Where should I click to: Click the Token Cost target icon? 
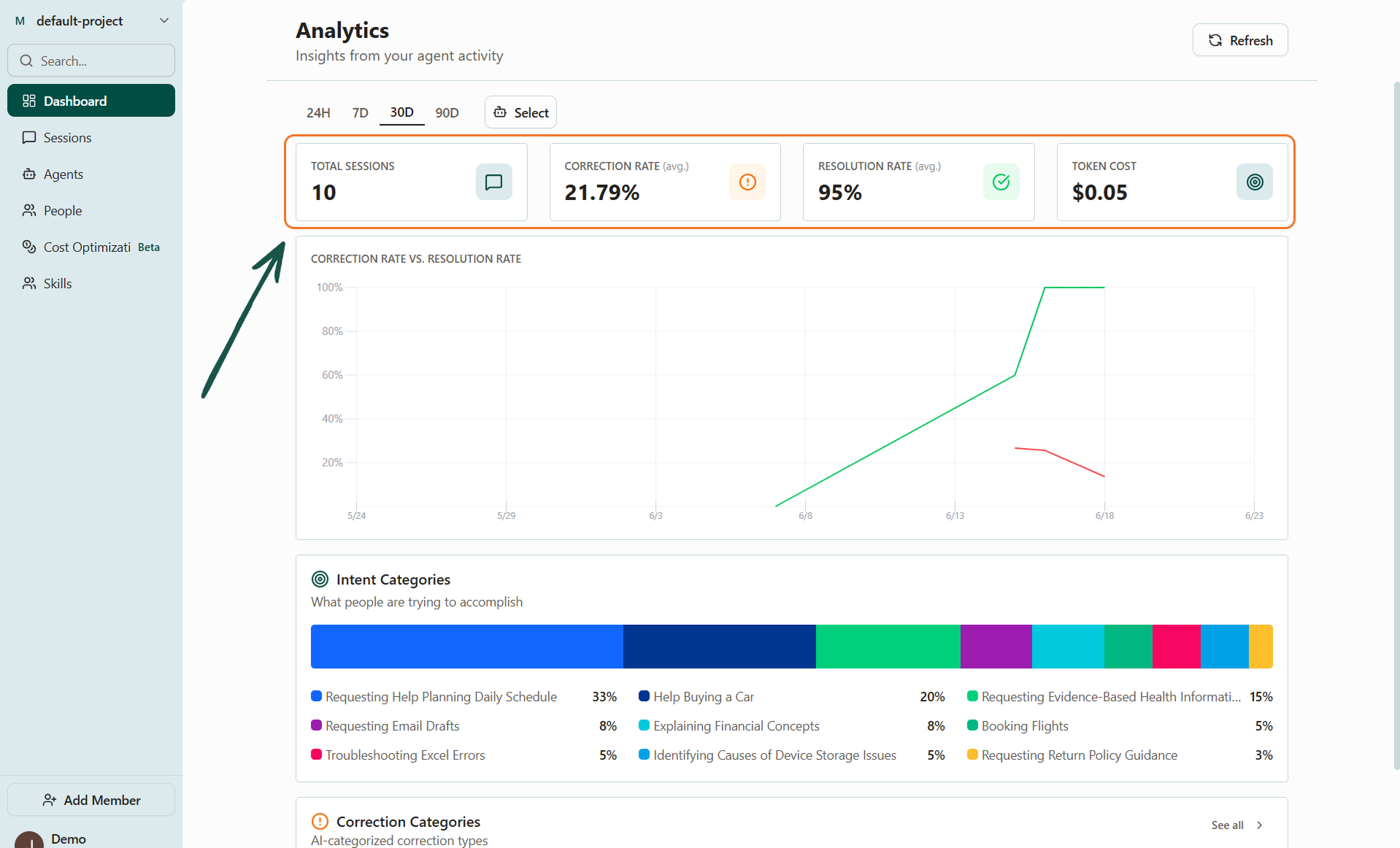pos(1255,182)
